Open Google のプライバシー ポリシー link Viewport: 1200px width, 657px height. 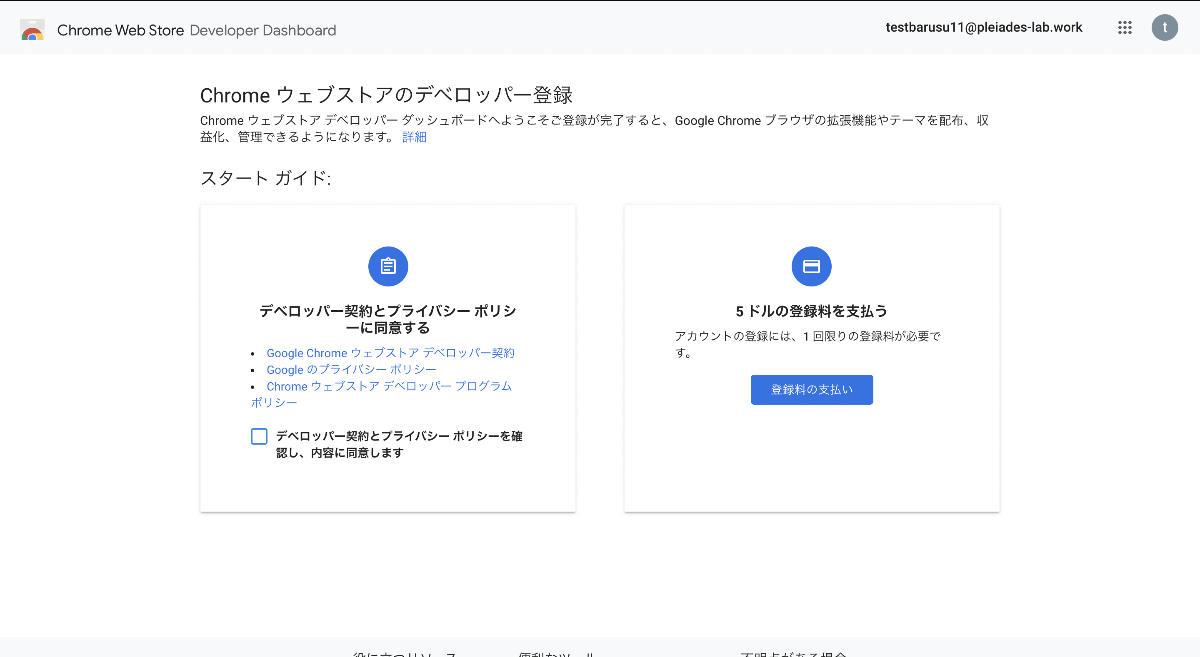coord(351,370)
